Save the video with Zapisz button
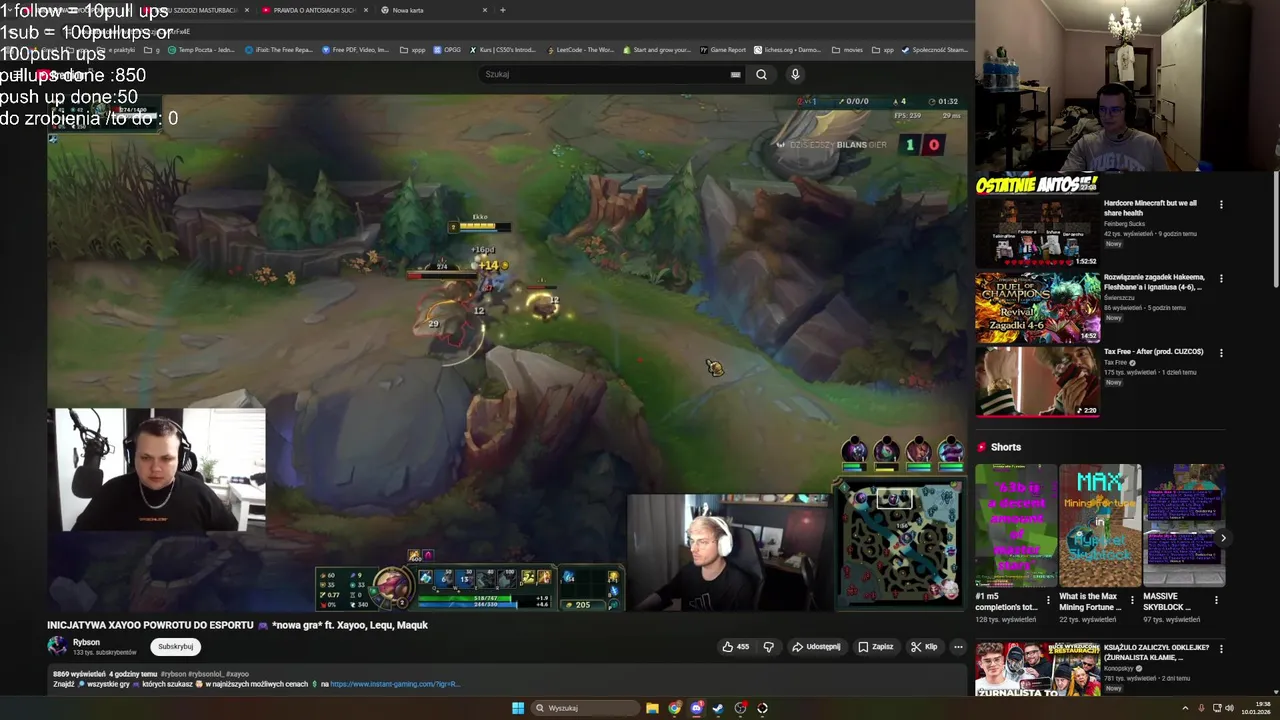This screenshot has width=1280, height=720. [876, 647]
